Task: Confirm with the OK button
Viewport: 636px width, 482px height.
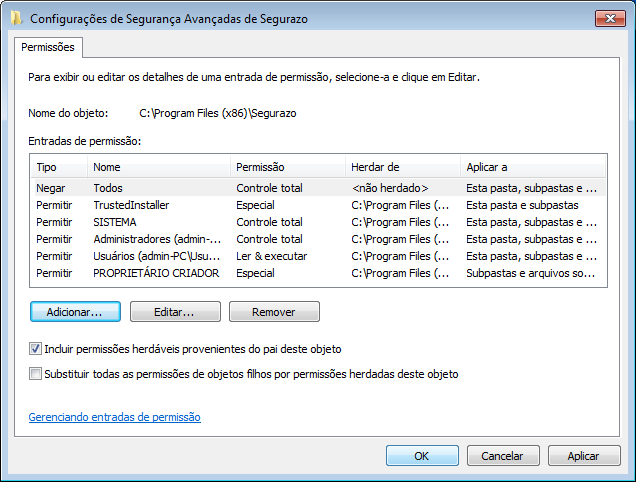Action: click(422, 456)
